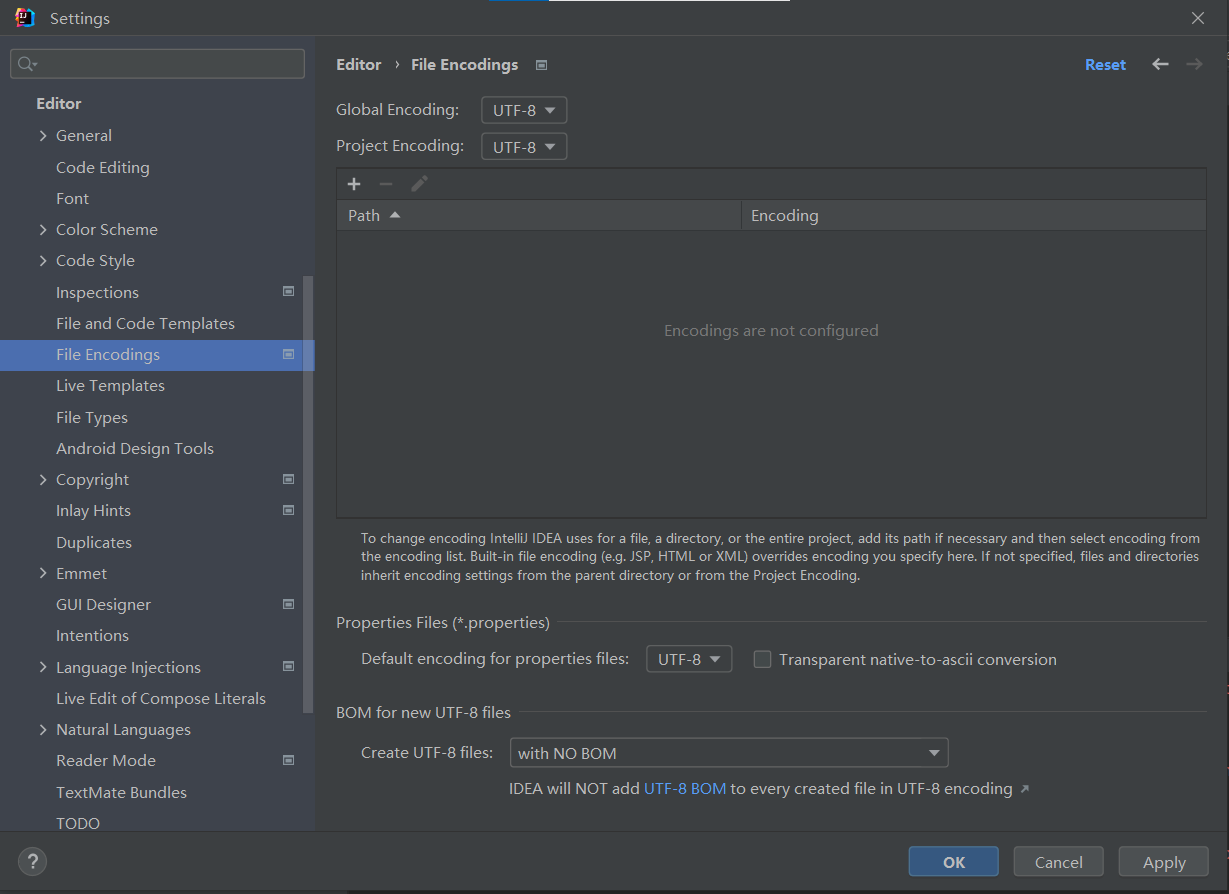The image size is (1229, 894).
Task: Open the Create UTF-8 files dropdown
Action: click(729, 753)
